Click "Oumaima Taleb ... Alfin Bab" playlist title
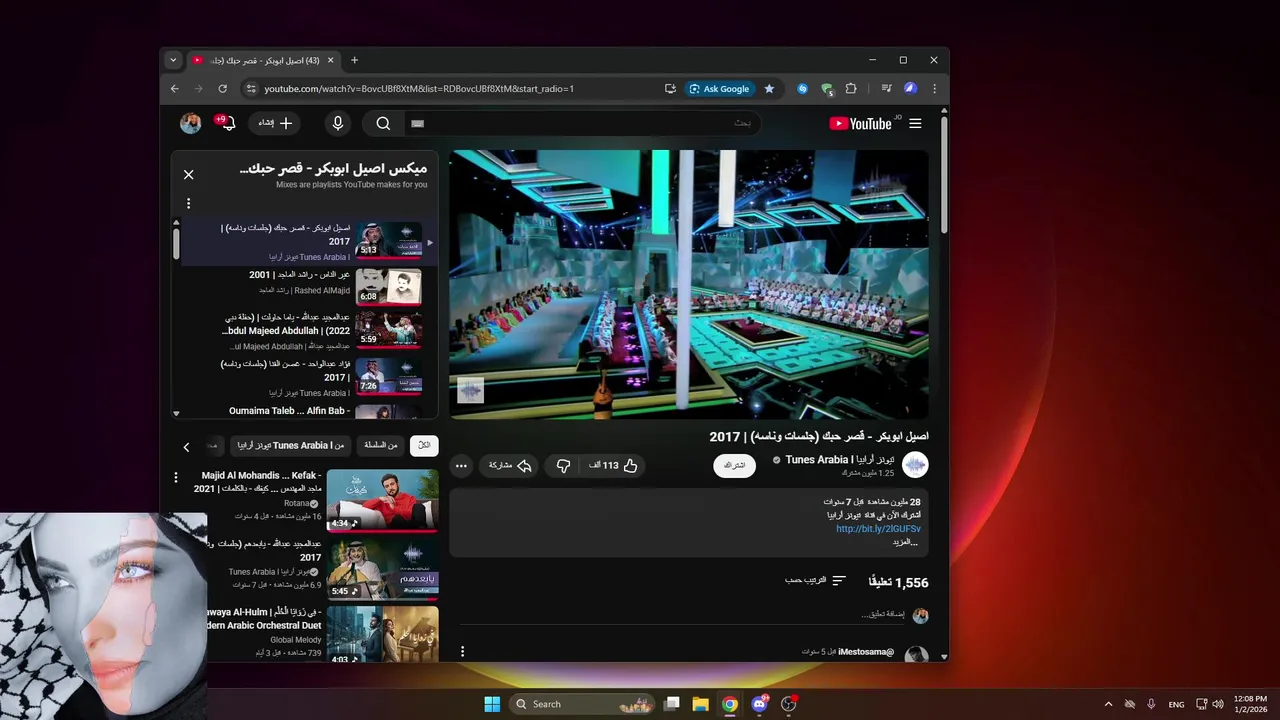This screenshot has width=1280, height=720. coord(289,411)
